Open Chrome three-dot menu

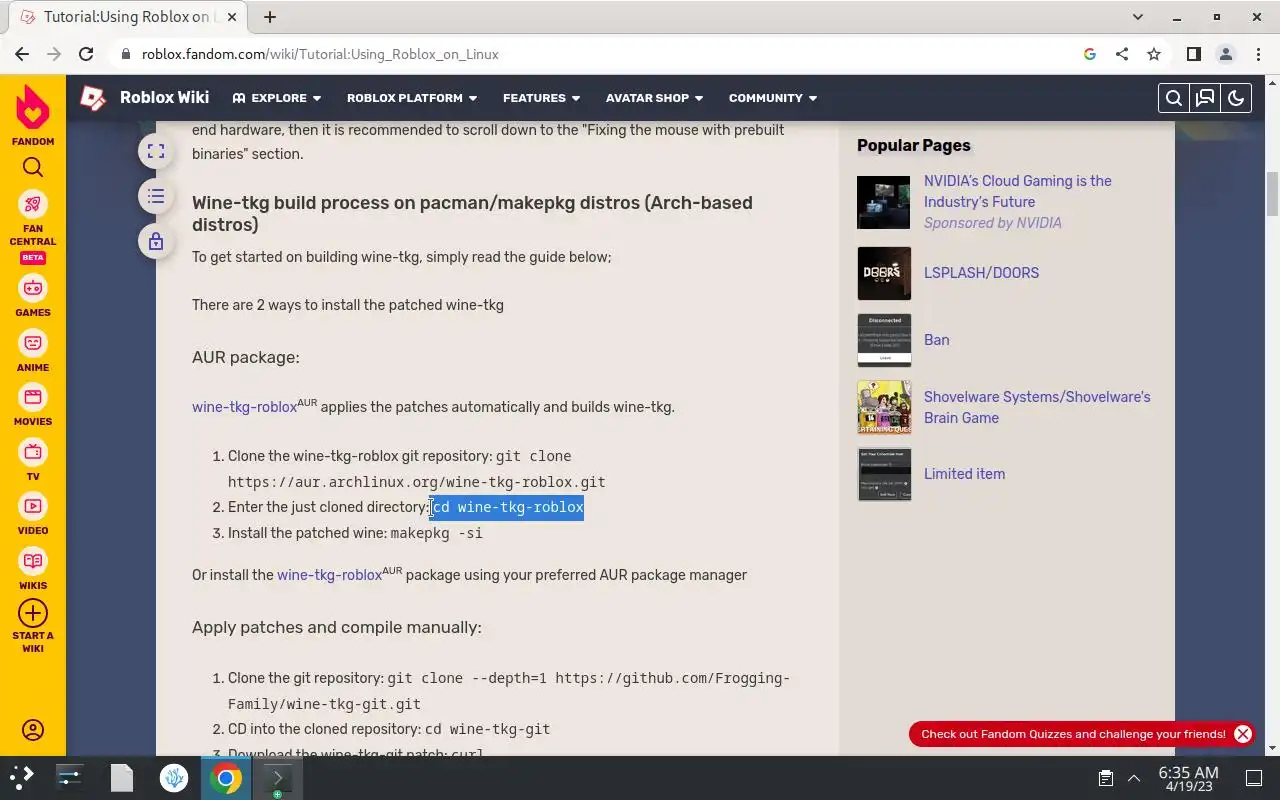(x=1258, y=54)
